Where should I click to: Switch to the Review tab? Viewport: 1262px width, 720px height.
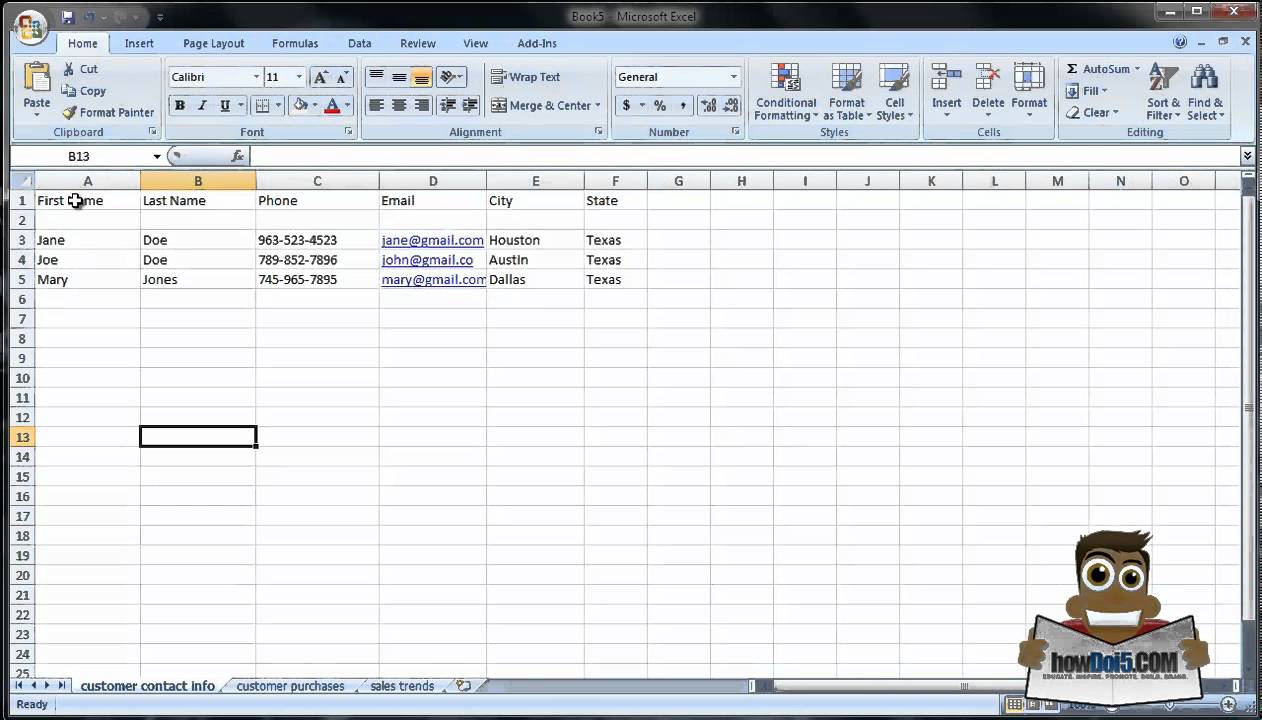click(x=418, y=44)
